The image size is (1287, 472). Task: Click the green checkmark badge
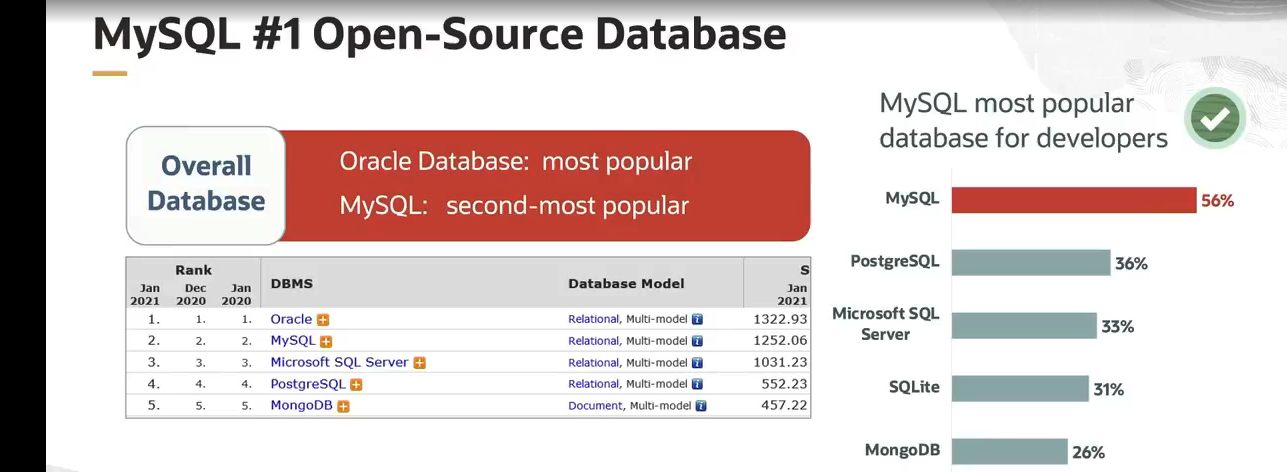point(1214,119)
